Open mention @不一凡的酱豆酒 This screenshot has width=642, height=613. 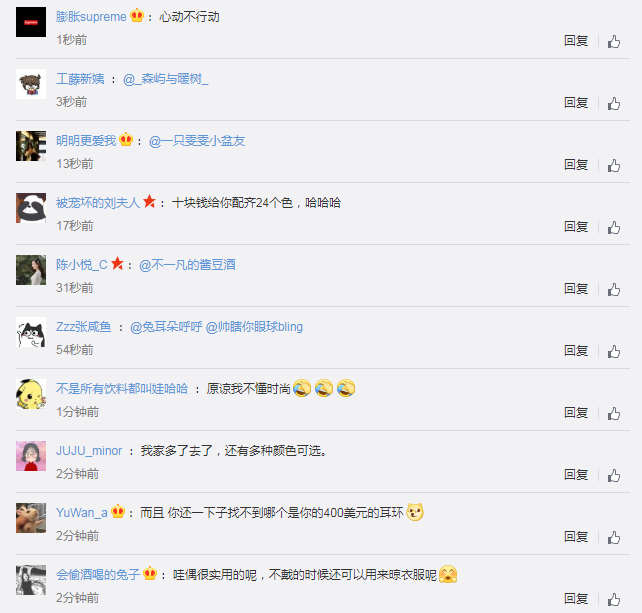click(x=187, y=265)
